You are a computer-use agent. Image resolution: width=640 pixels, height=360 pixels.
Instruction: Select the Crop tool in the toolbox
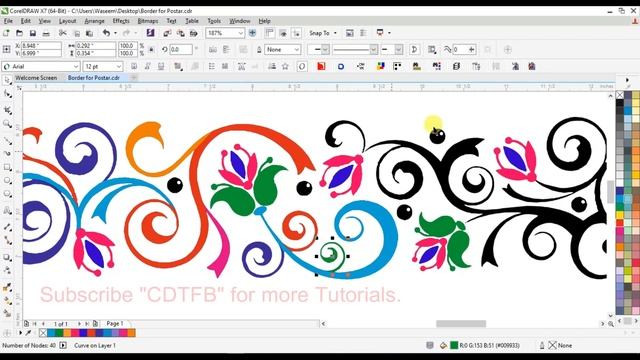pyautogui.click(x=7, y=110)
